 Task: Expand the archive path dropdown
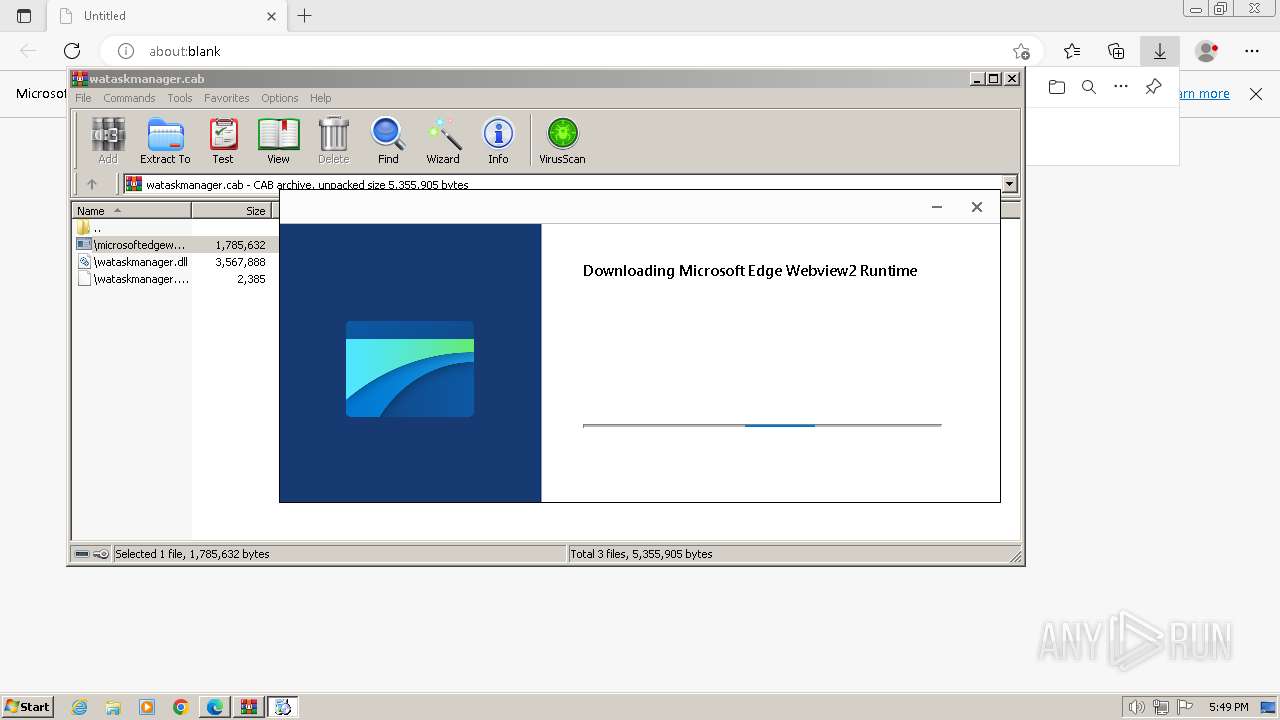1009,184
